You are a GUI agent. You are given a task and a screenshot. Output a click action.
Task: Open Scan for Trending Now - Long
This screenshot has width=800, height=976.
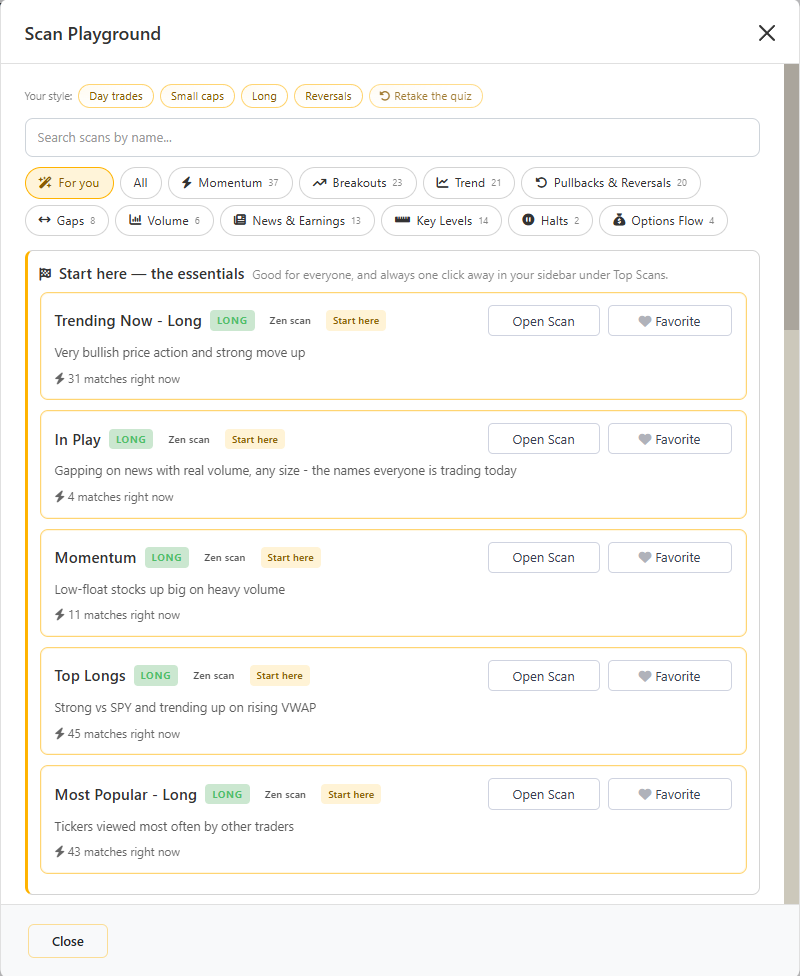point(544,321)
